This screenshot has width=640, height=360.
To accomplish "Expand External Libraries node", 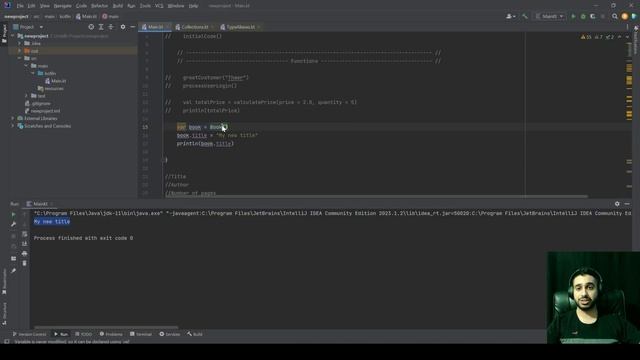I will click(13, 118).
